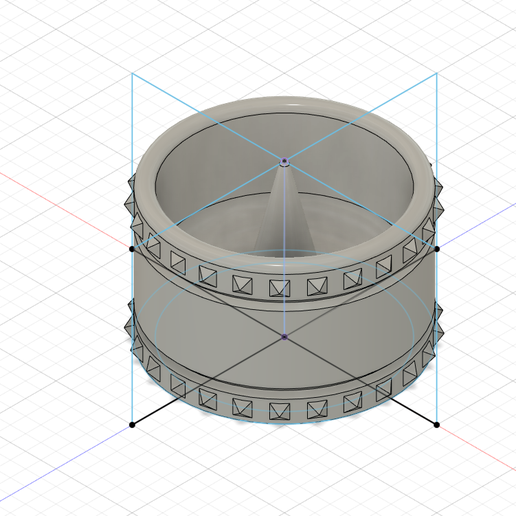516x516 pixels.
Task: Pick the black sketch point at bottom-right corner
Action: pos(437,425)
